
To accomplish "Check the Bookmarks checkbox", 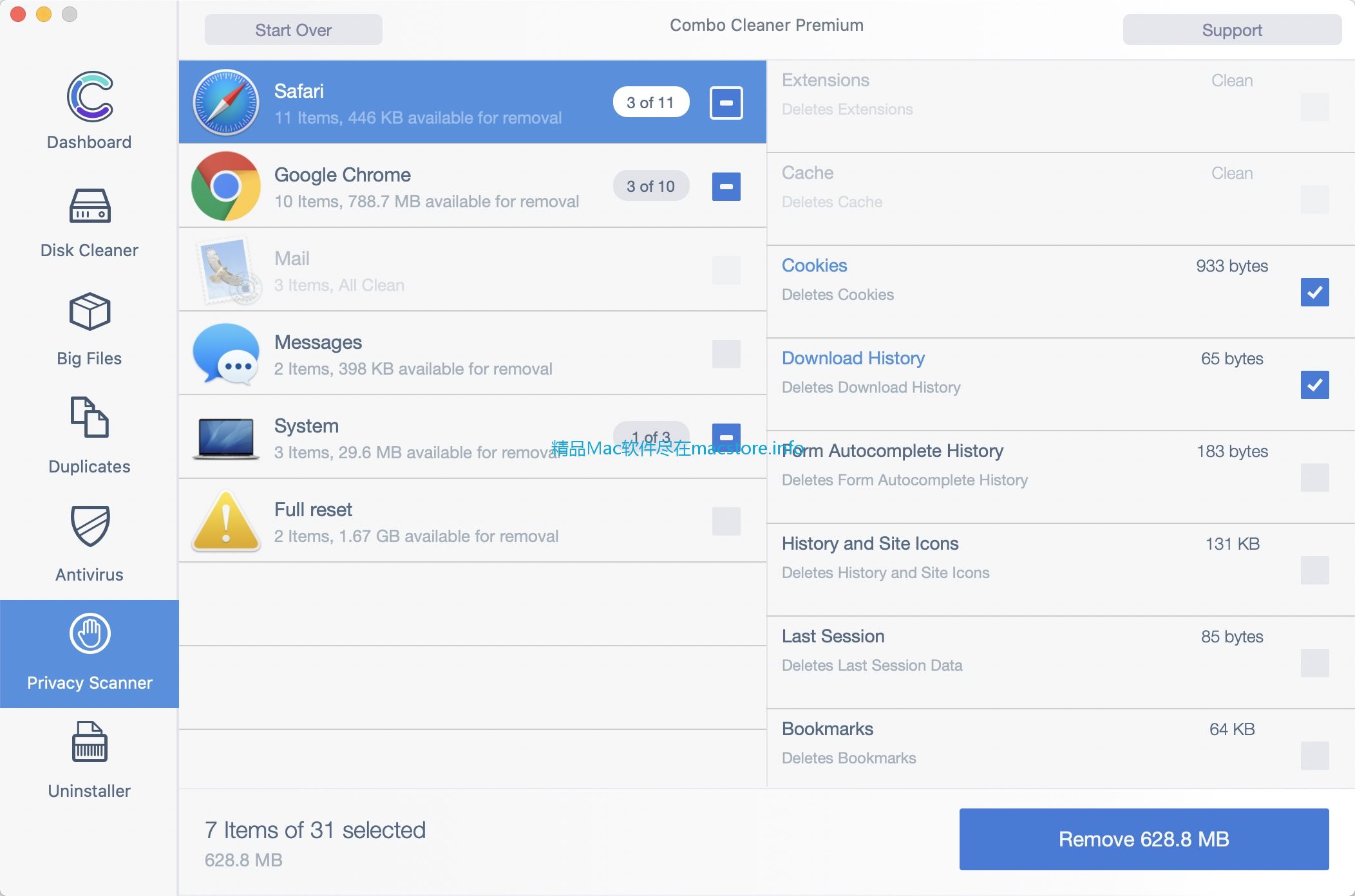I will (1315, 756).
